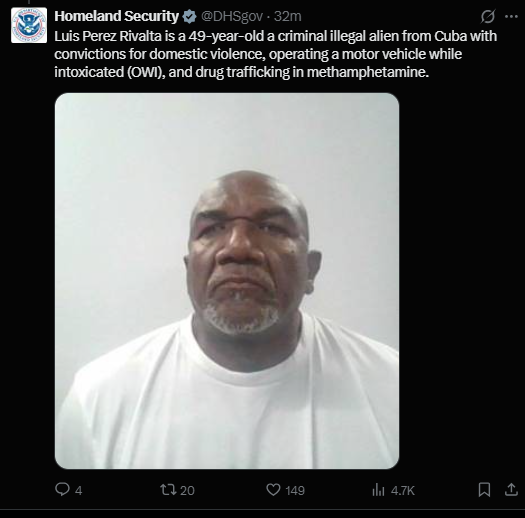The width and height of the screenshot is (525, 518).
Task: Click the blue verified badge
Action: tap(190, 17)
